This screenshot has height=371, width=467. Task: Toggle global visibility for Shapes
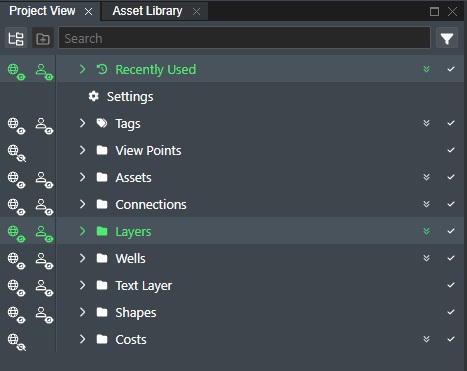tap(16, 315)
